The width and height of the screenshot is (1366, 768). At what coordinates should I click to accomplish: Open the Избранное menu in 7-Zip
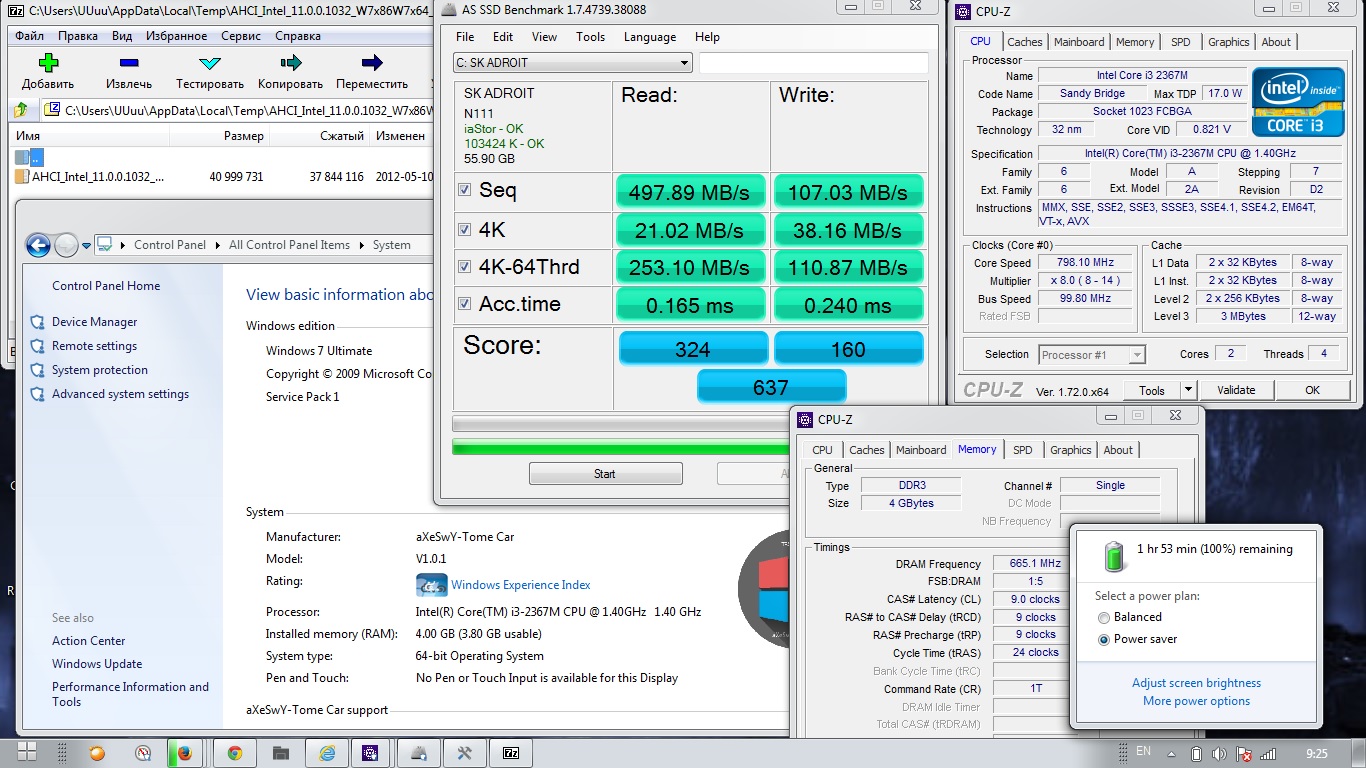[176, 36]
